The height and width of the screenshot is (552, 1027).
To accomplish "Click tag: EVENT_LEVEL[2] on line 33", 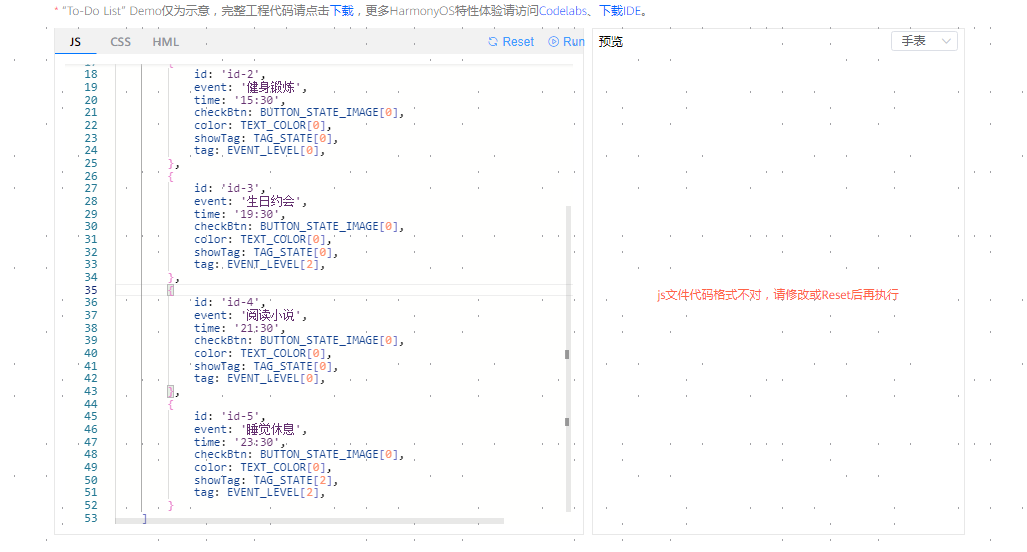I will (x=259, y=265).
